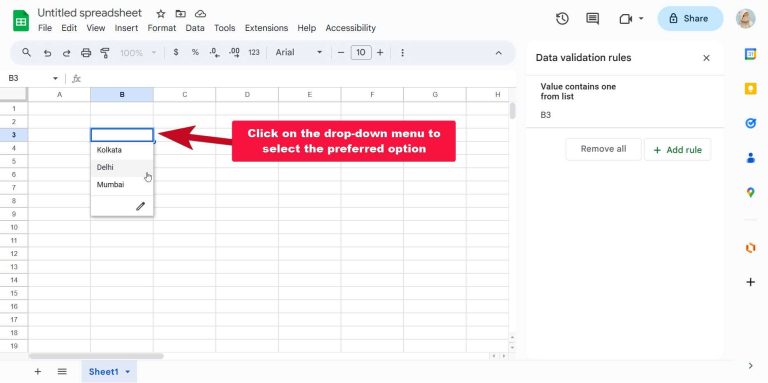The image size is (768, 383).
Task: Click the vertical scrollbar thumb
Action: coord(512,110)
